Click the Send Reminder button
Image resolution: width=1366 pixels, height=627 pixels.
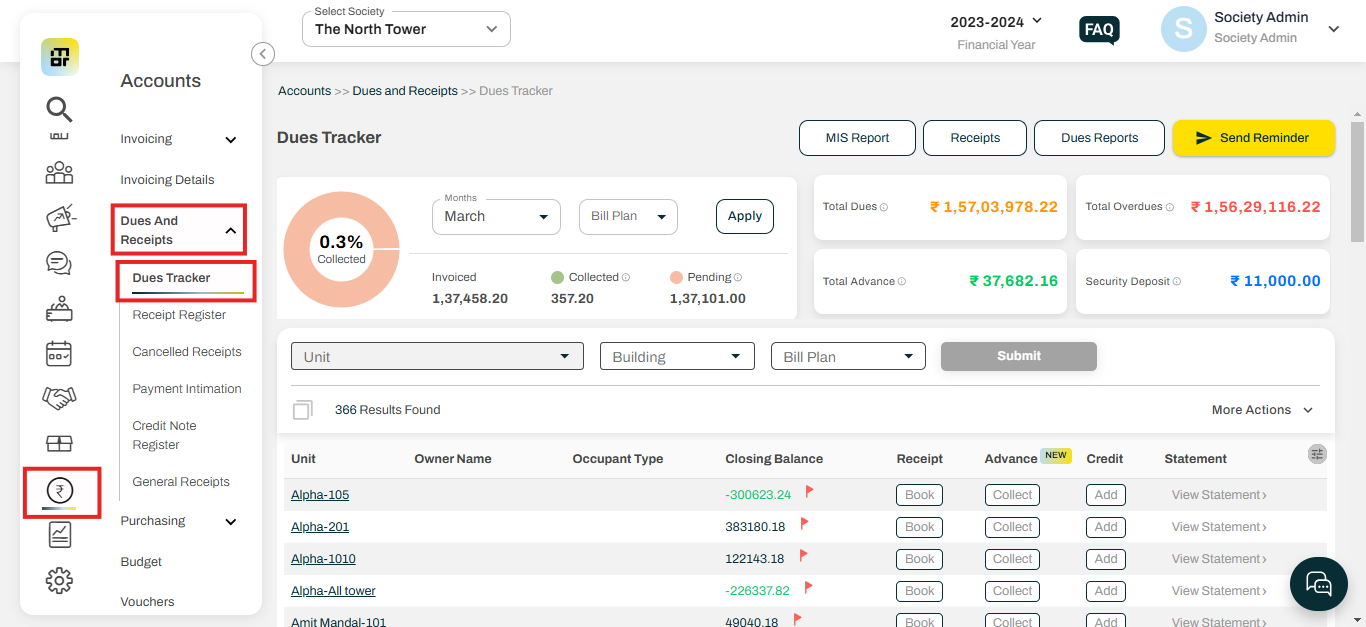tap(1253, 138)
